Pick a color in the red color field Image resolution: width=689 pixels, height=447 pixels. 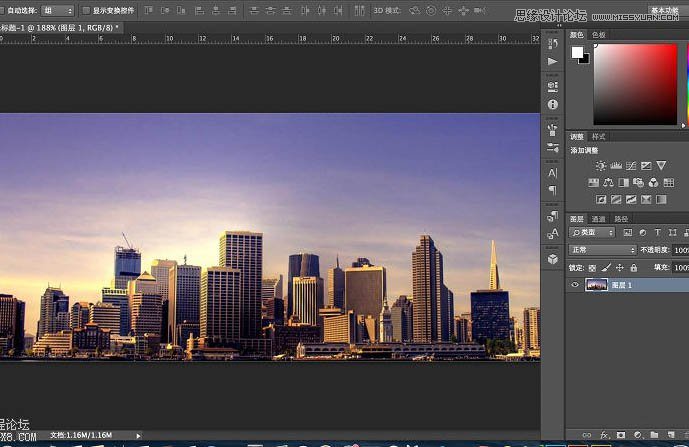(635, 84)
